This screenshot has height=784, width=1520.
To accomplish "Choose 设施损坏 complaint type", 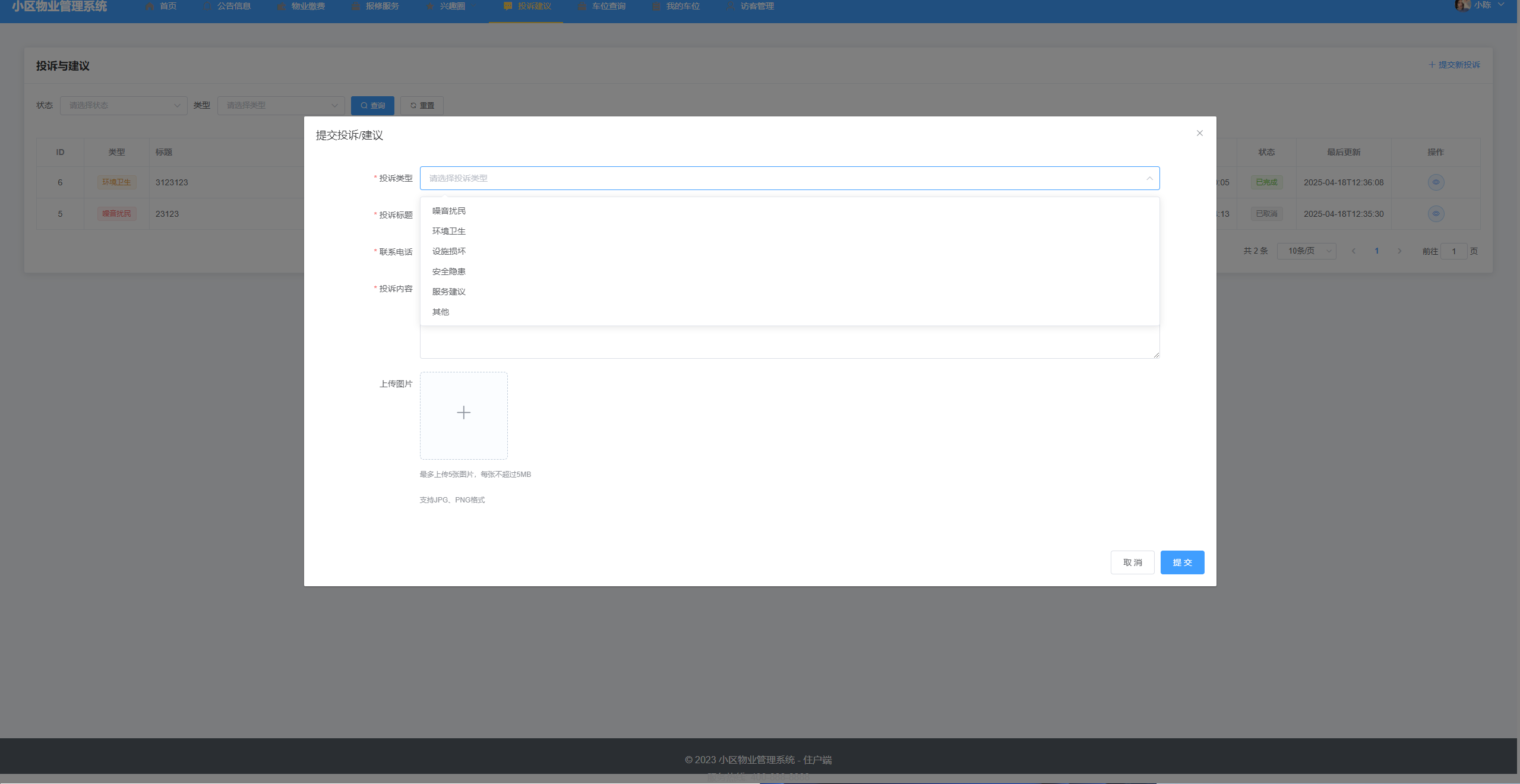I will 449,251.
